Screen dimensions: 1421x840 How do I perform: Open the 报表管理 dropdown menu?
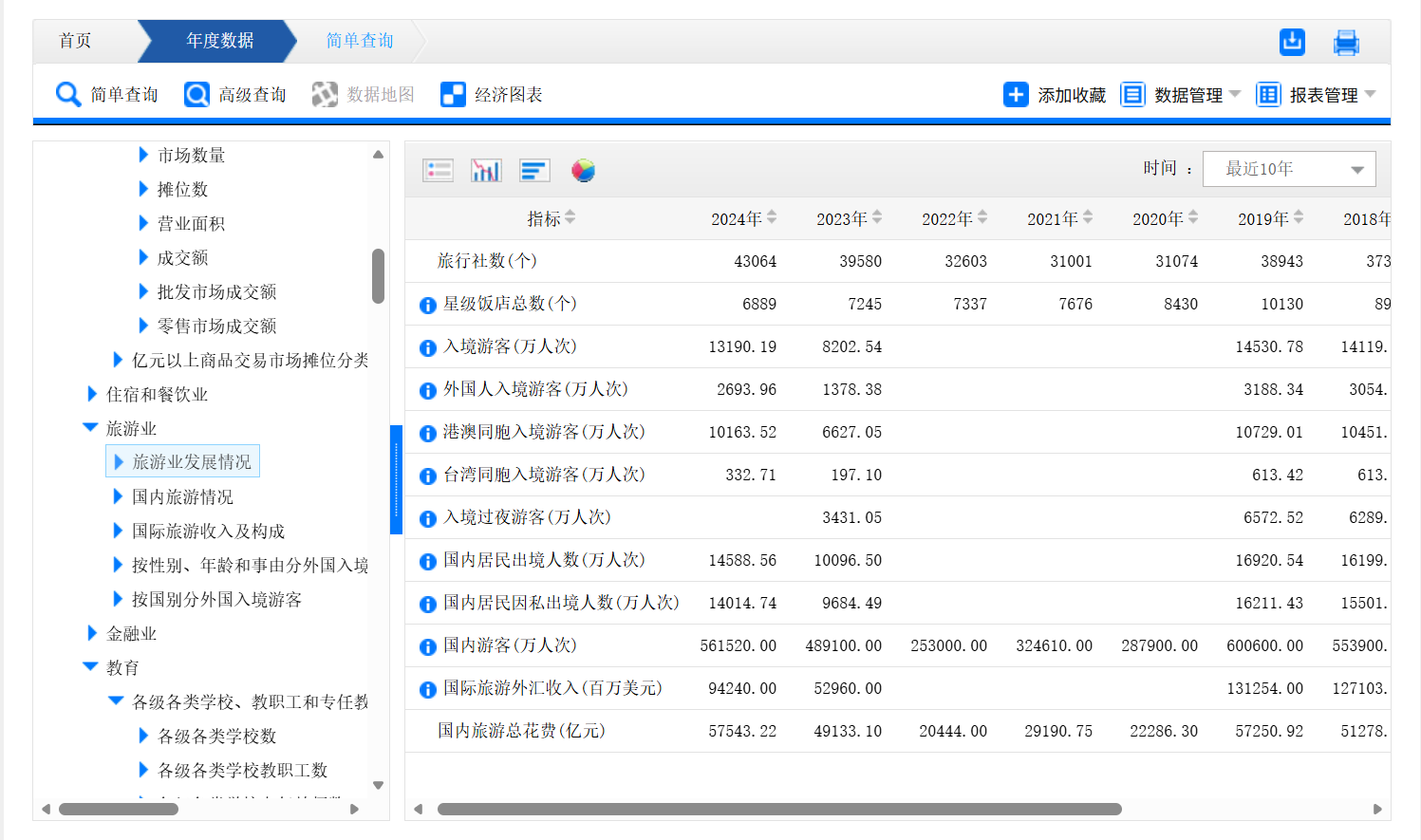1316,95
